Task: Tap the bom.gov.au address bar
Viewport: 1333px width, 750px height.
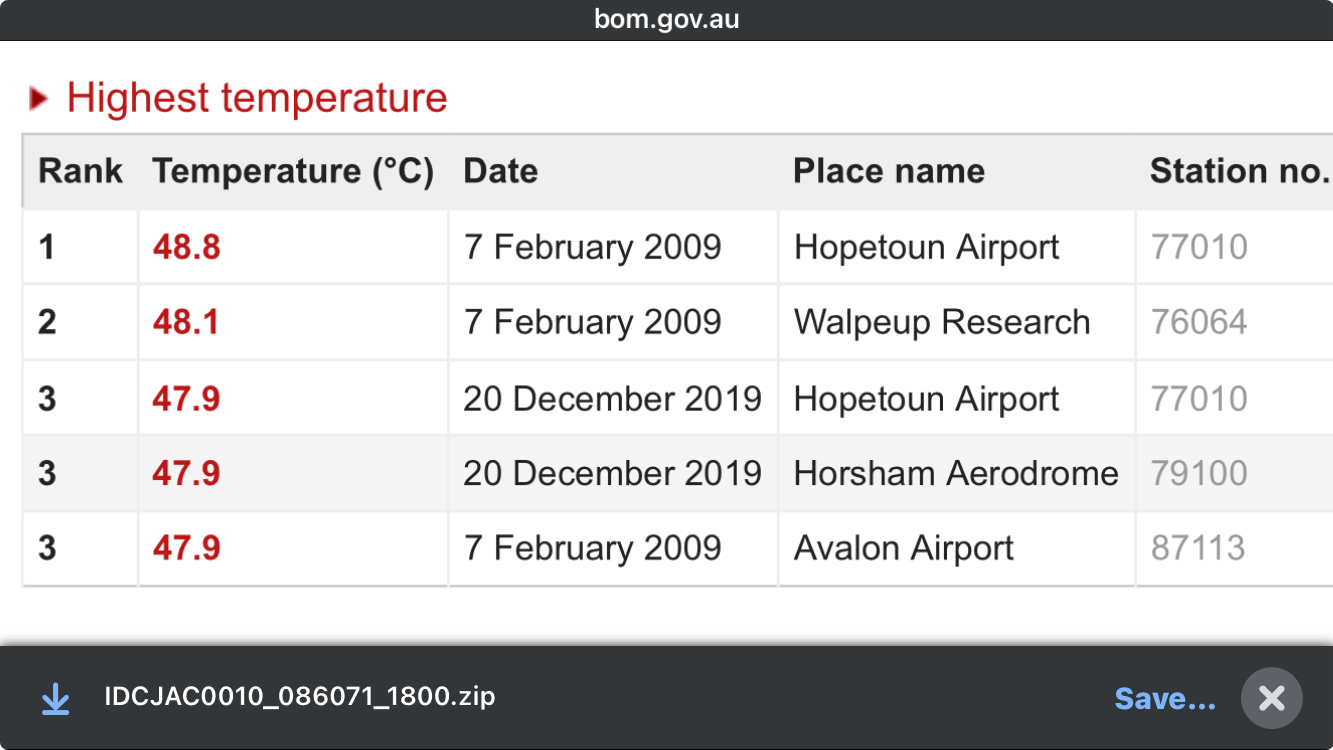Action: (x=666, y=19)
